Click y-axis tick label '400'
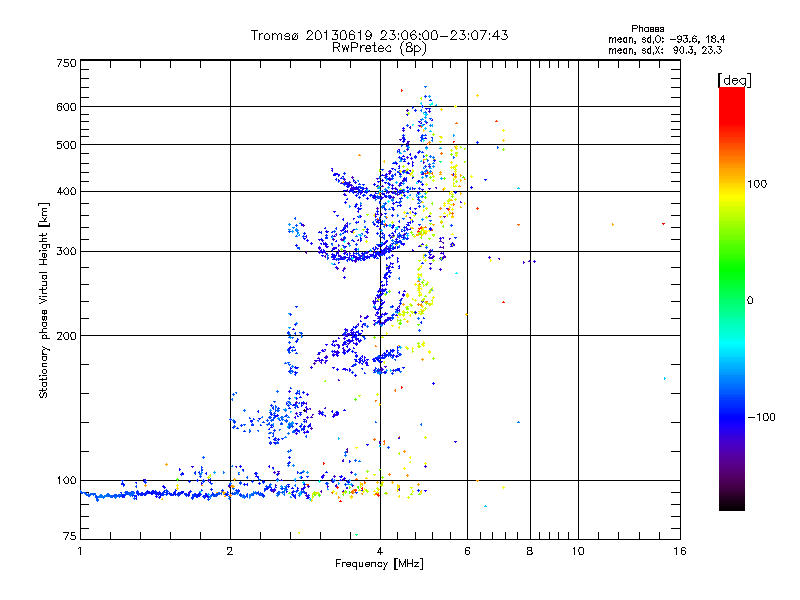The height and width of the screenshot is (600, 800). tap(66, 191)
